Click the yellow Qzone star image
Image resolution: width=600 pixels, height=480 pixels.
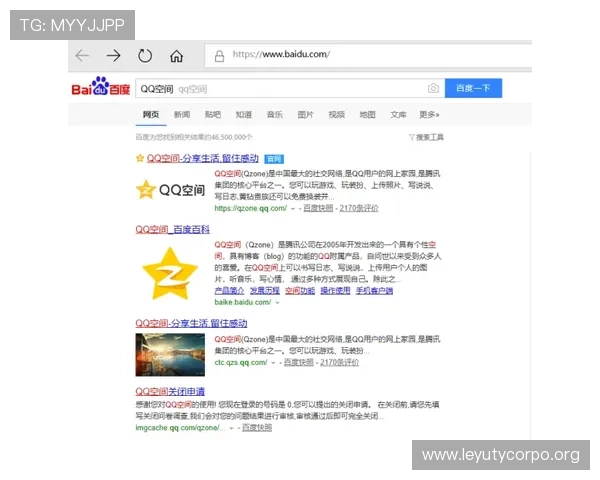[x=170, y=273]
